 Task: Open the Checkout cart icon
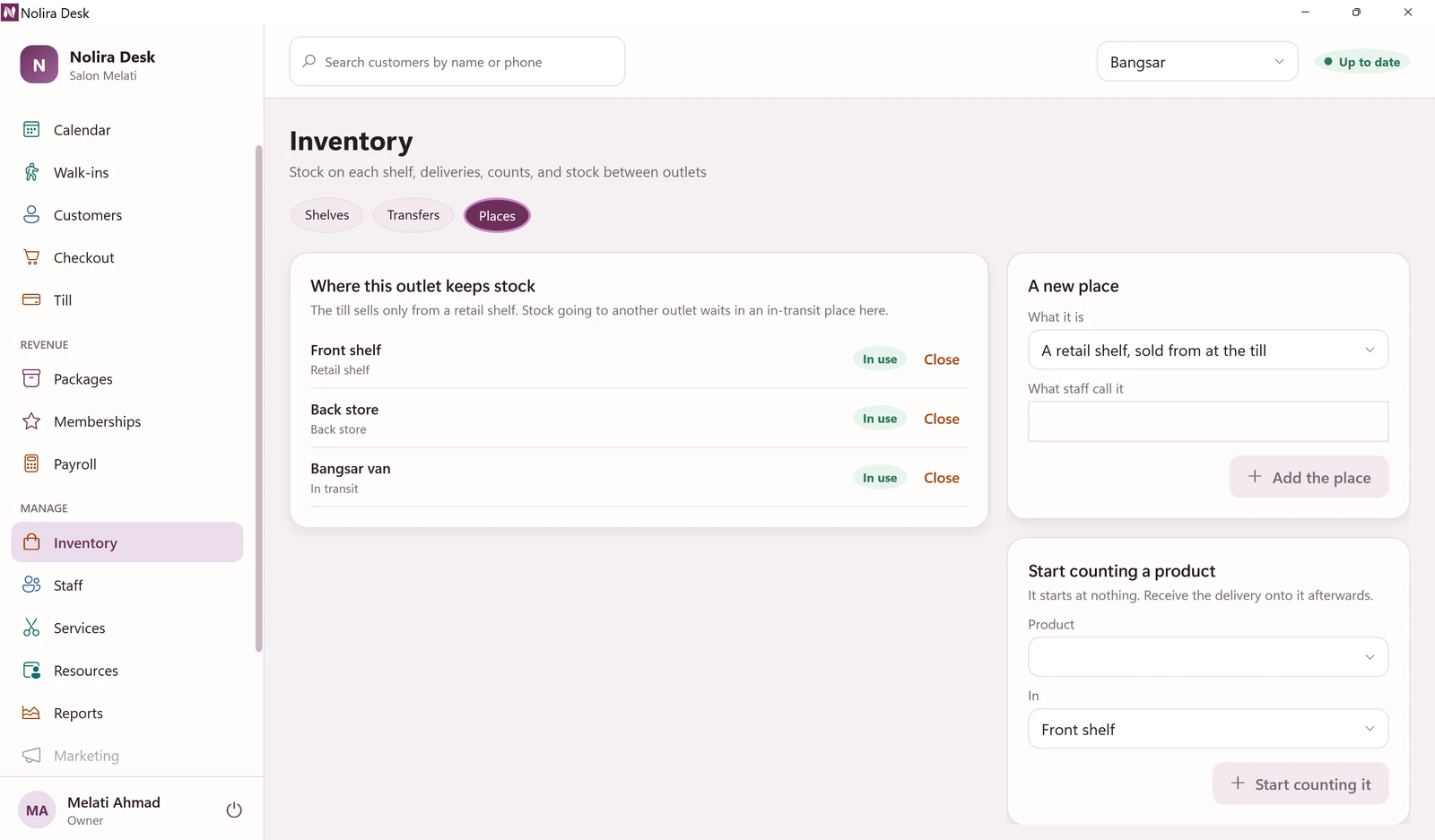pyautogui.click(x=31, y=257)
